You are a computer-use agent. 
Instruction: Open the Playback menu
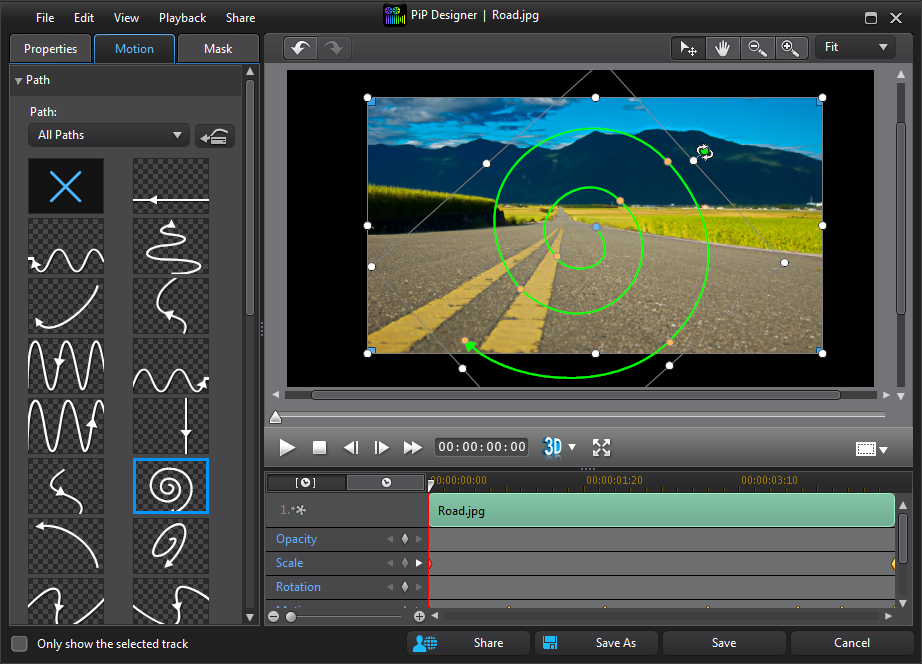coord(182,17)
